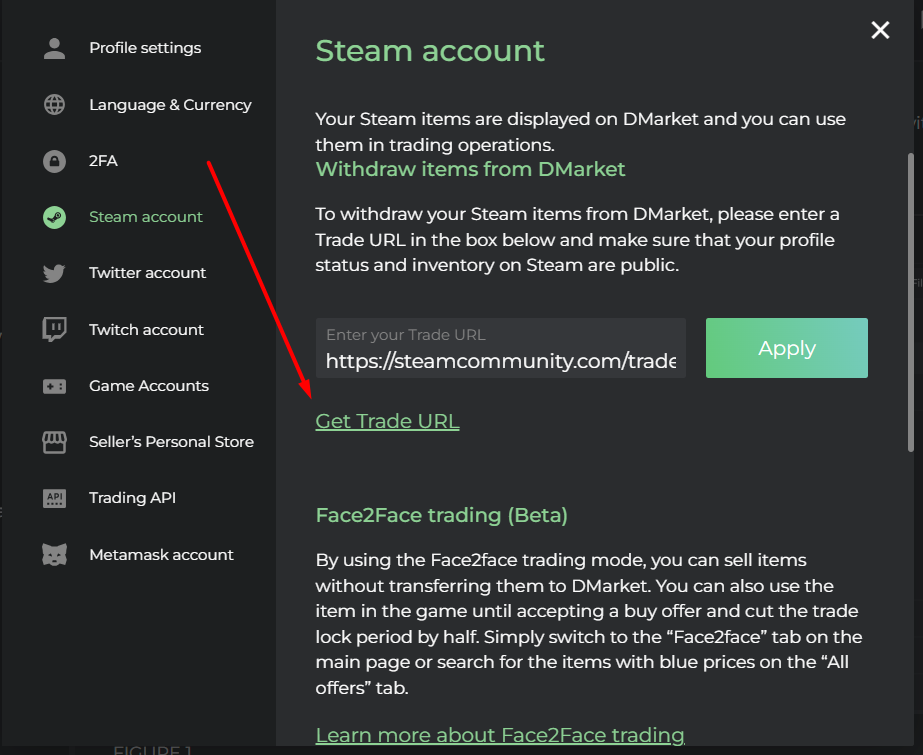Viewport: 923px width, 755px height.
Task: Click the Twitter bird icon
Action: [54, 272]
